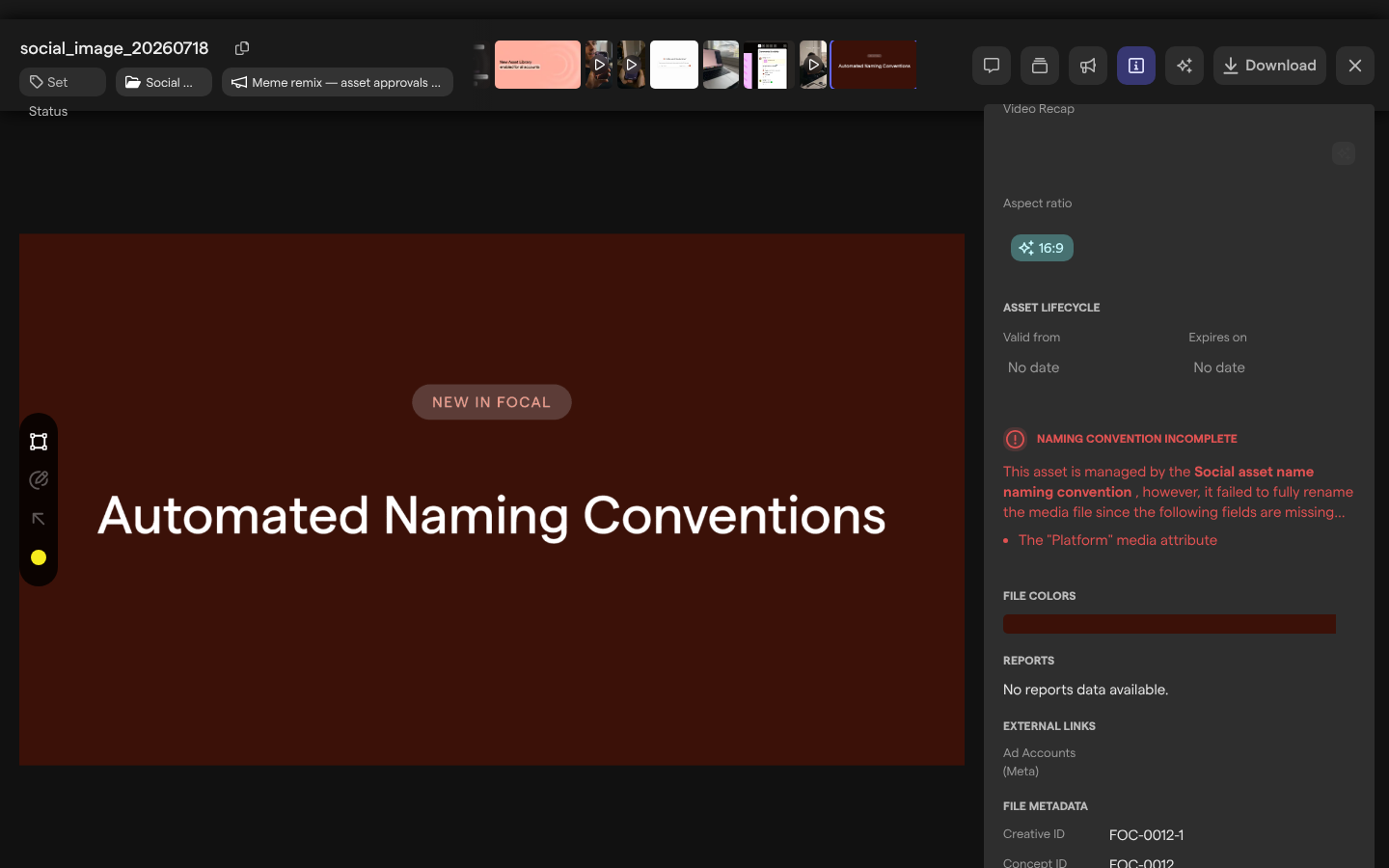The width and height of the screenshot is (1389, 868).
Task: Toggle the info details panel icon
Action: tap(1136, 66)
